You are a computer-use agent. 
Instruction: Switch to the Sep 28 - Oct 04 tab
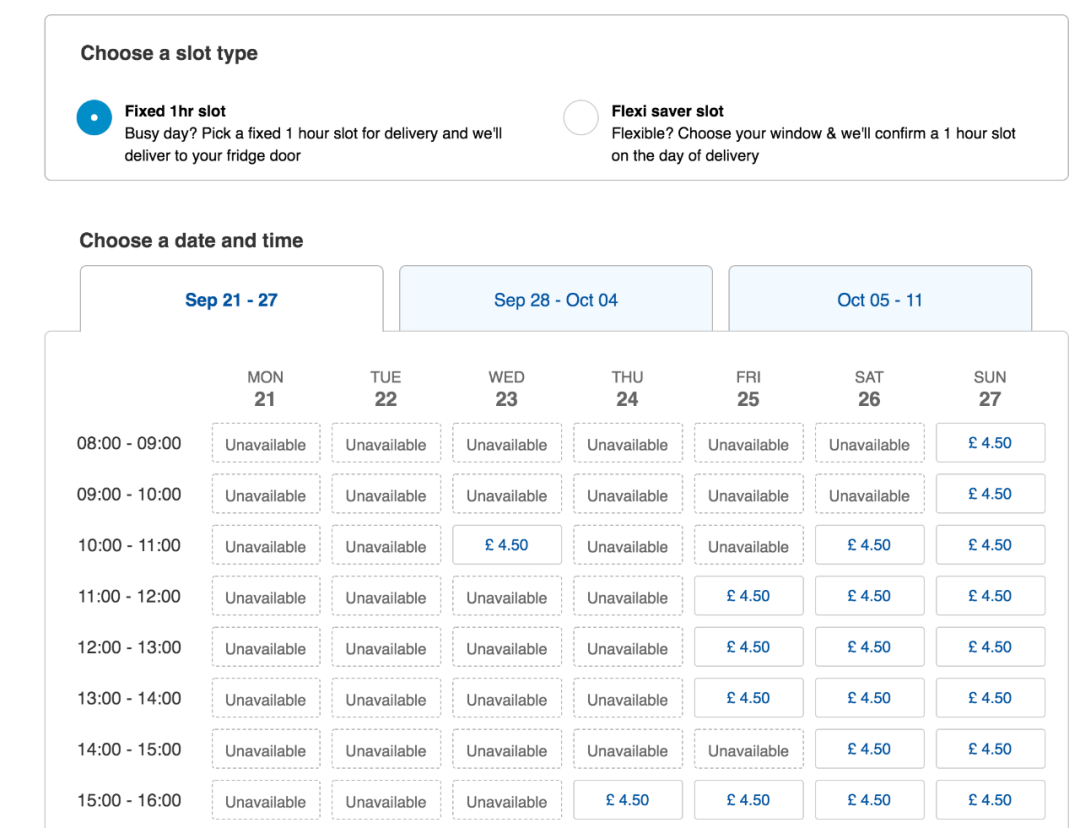[555, 300]
